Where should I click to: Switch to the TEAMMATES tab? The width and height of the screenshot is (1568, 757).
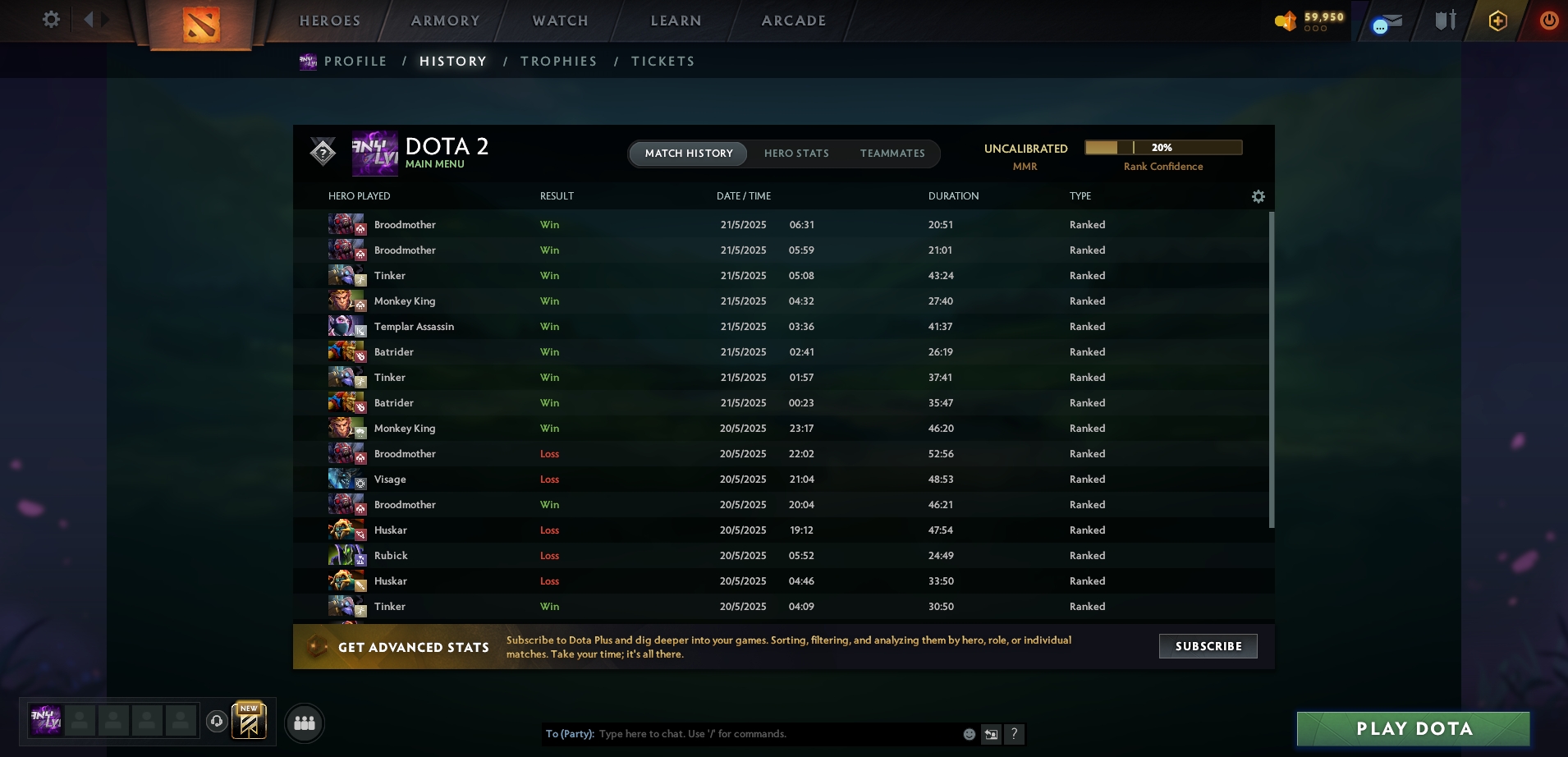[892, 154]
